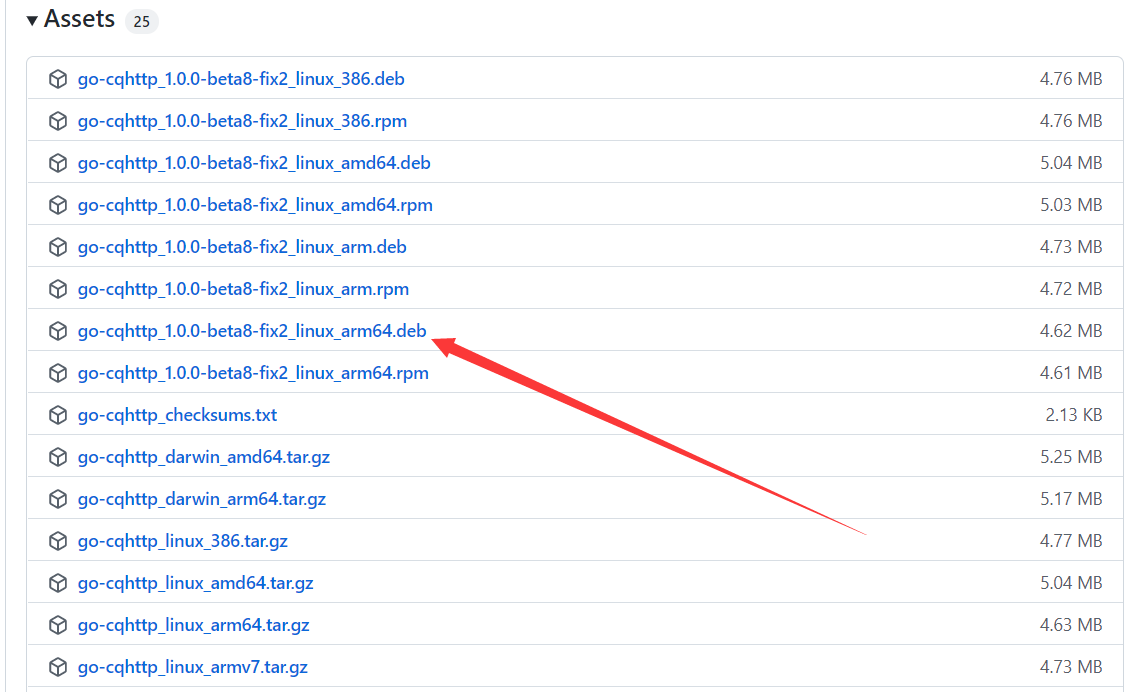Click size 5.03 MB of linux_amd64.rpm
The height and width of the screenshot is (692, 1140).
[1071, 205]
